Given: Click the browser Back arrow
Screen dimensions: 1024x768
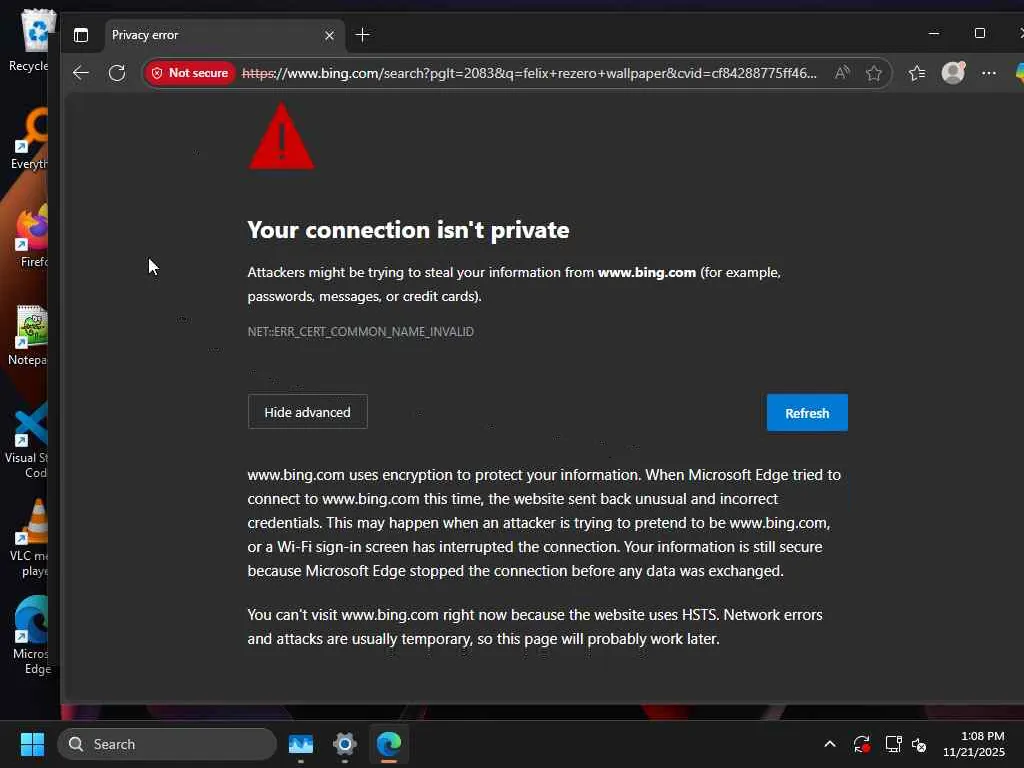Looking at the screenshot, I should (x=81, y=73).
